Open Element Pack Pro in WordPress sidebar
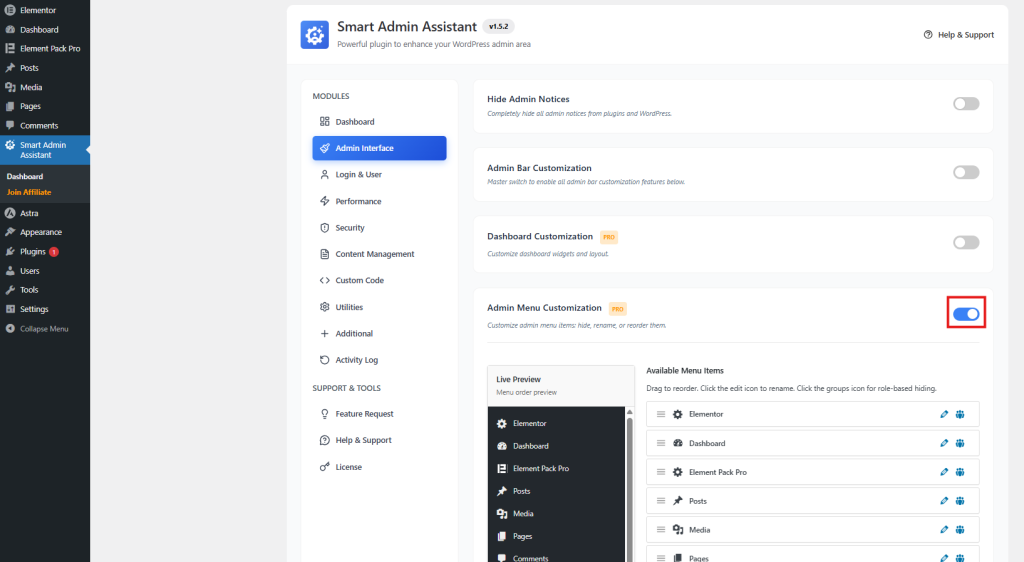The image size is (1024, 562). 45,48
